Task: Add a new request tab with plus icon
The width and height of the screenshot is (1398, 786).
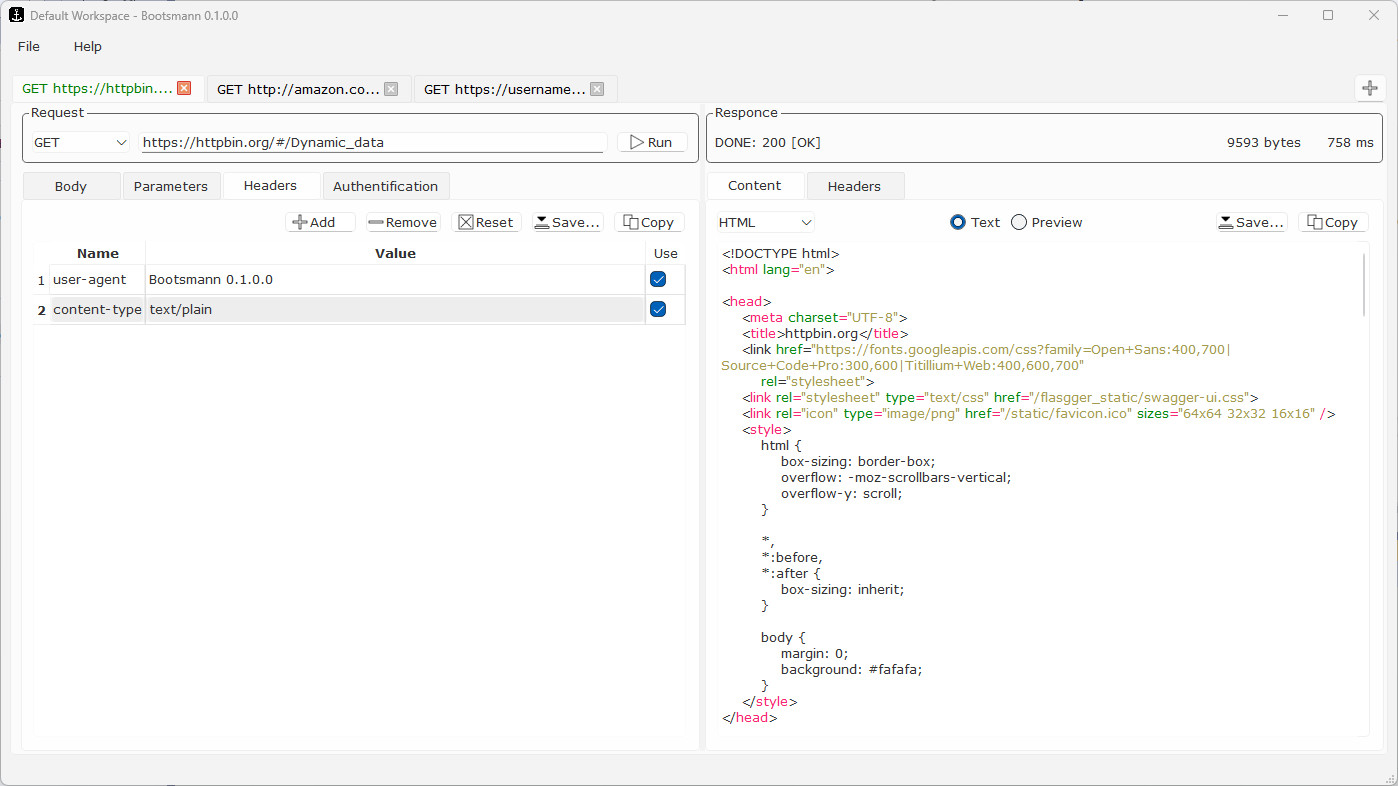Action: pyautogui.click(x=1369, y=88)
